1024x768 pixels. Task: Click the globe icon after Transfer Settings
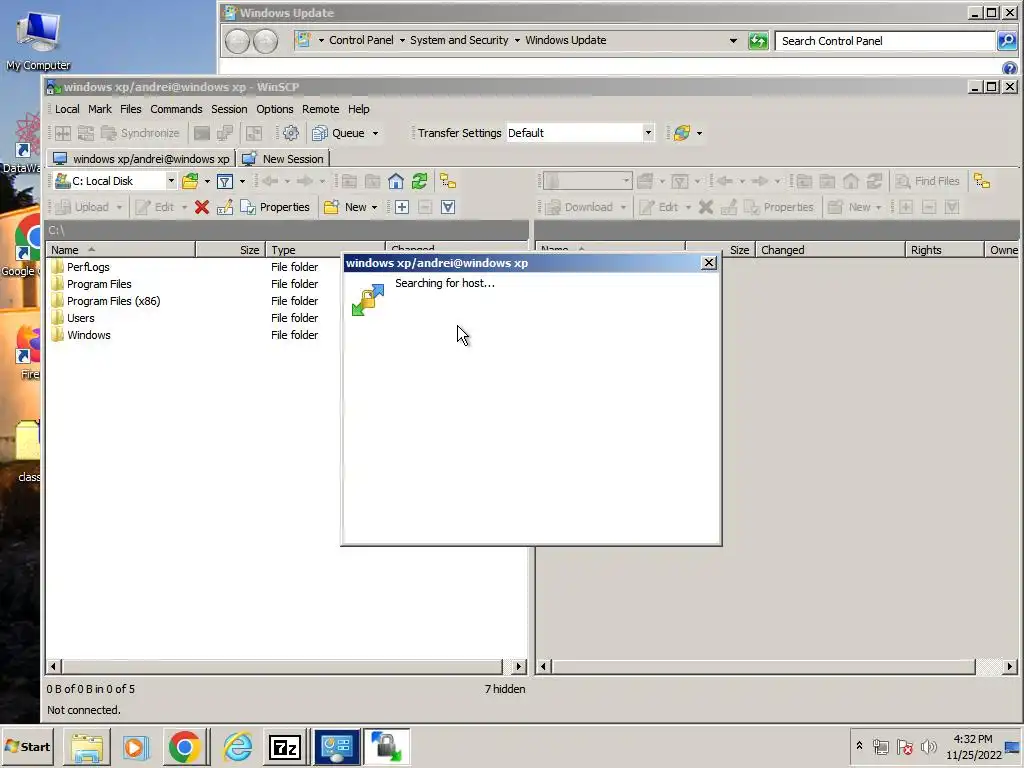pyautogui.click(x=682, y=133)
